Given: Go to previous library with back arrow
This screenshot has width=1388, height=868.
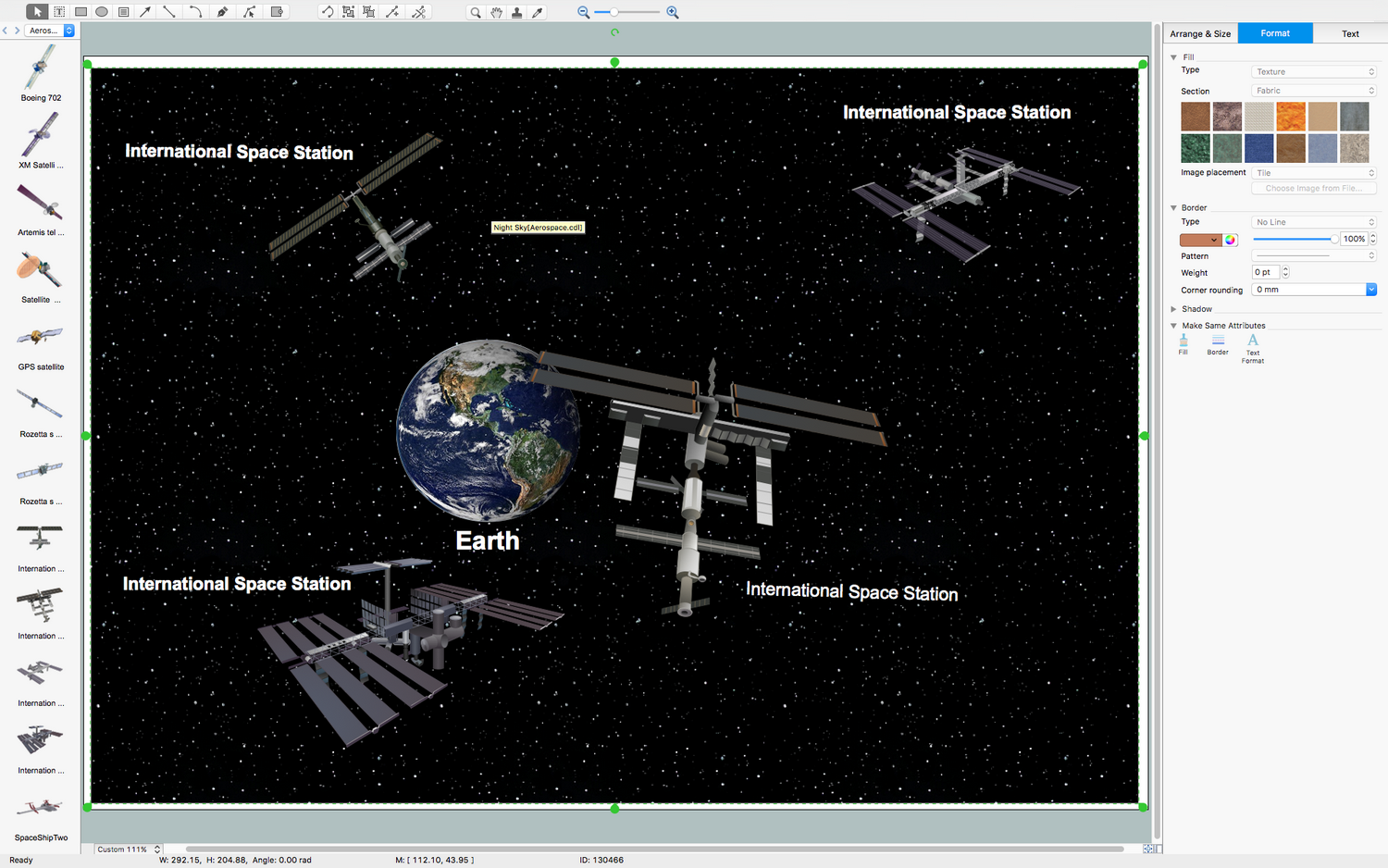Looking at the screenshot, I should click(x=5, y=31).
